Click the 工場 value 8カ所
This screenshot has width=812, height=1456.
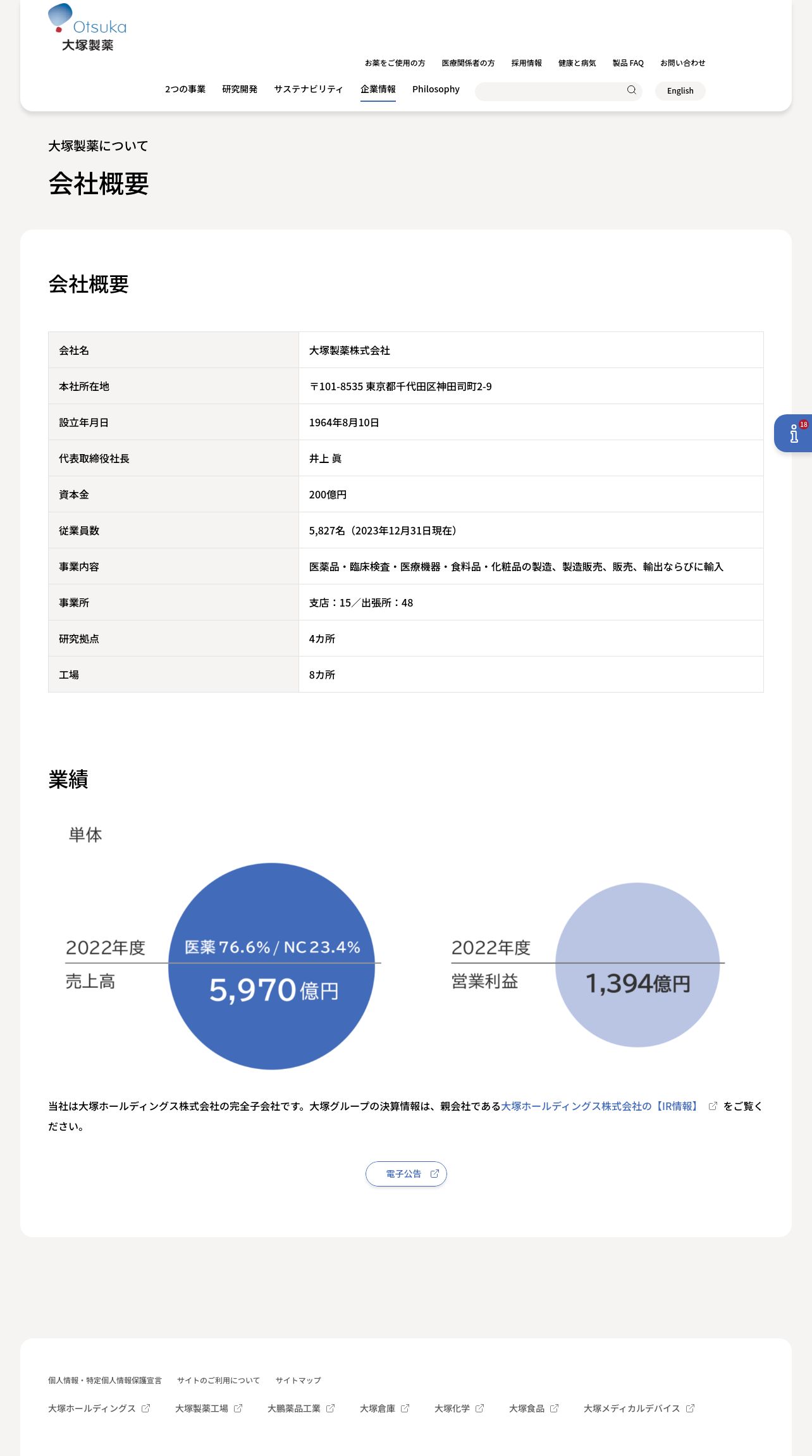pyautogui.click(x=322, y=675)
